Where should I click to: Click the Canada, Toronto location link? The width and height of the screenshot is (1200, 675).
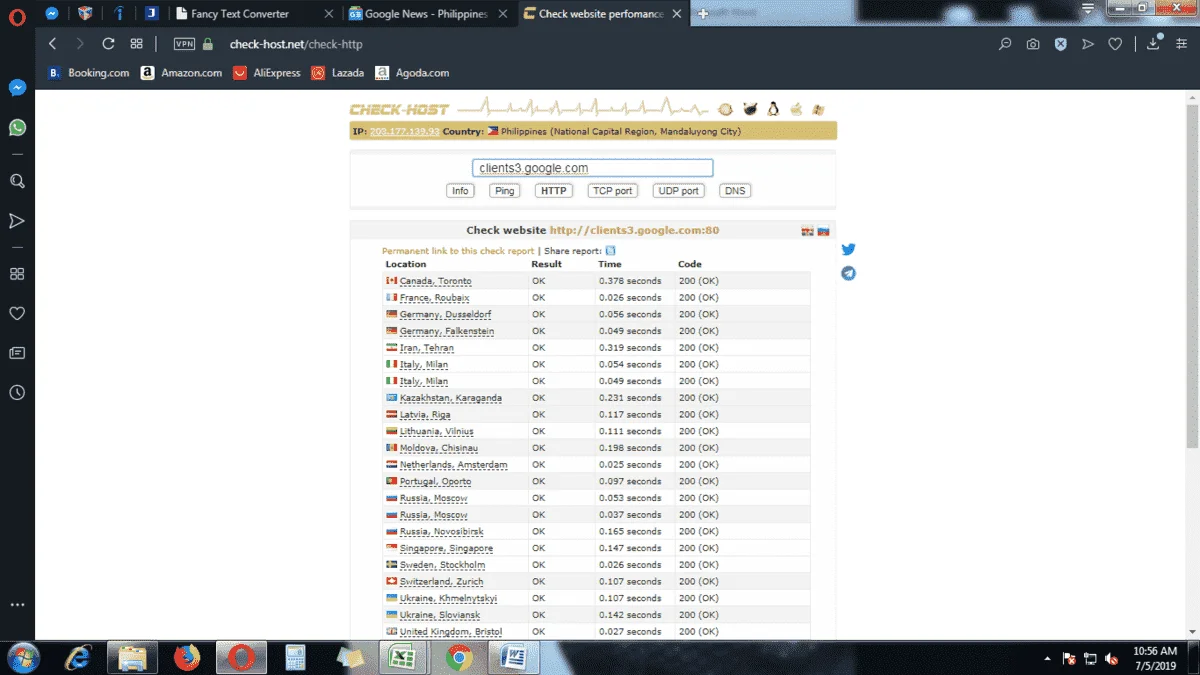tap(435, 281)
